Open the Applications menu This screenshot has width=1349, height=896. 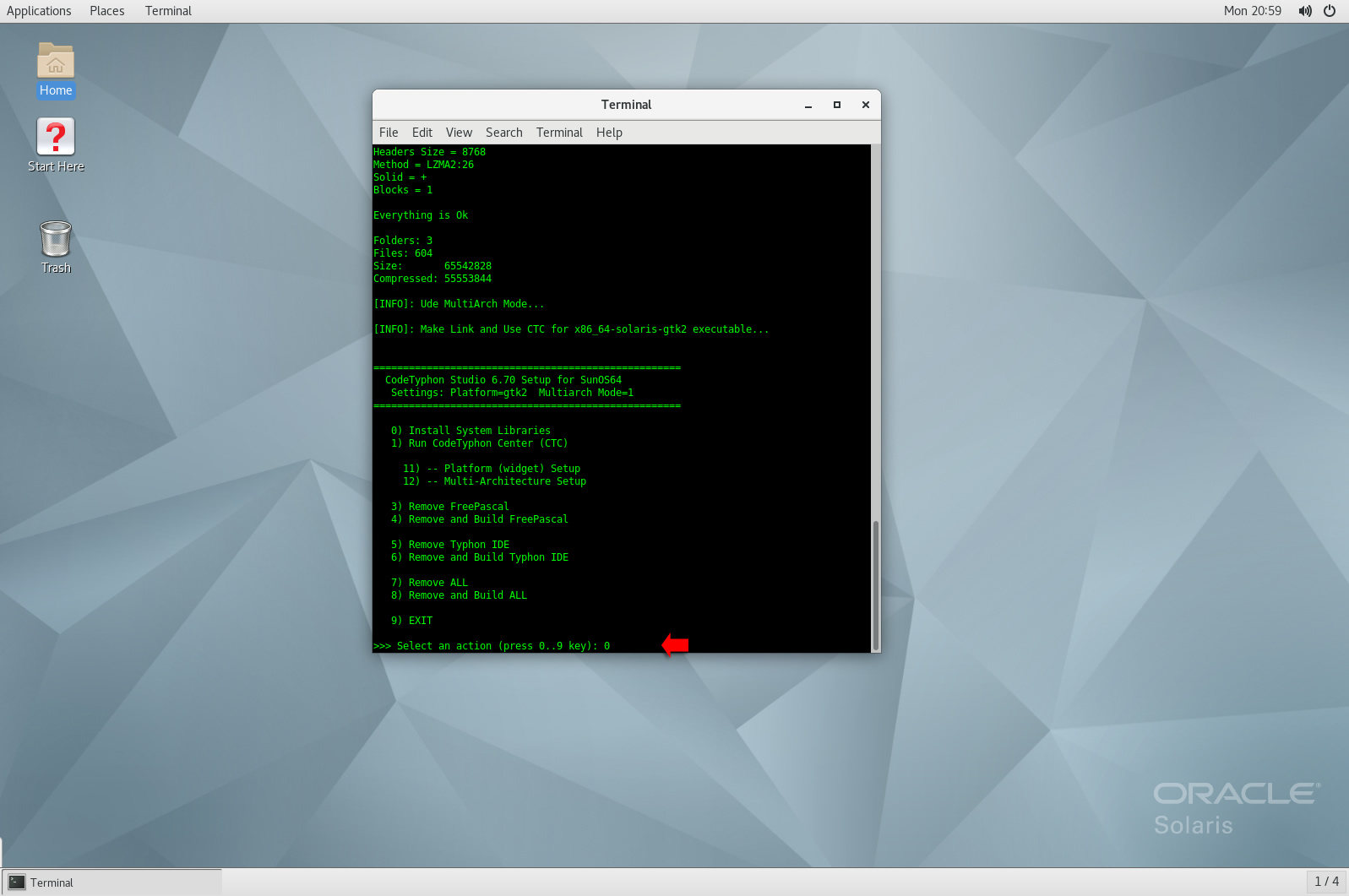[39, 11]
